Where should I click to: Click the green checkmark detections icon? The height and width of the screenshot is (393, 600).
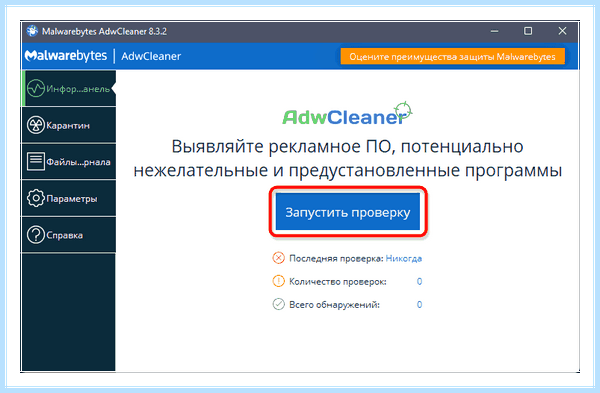click(x=279, y=304)
